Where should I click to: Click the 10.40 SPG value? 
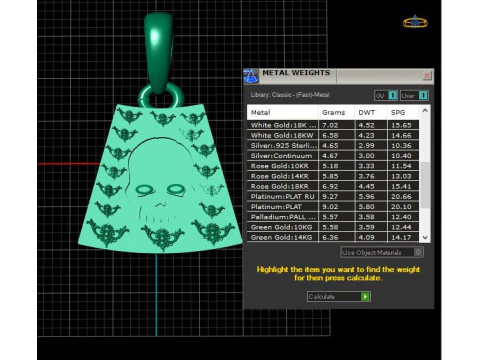click(x=401, y=156)
